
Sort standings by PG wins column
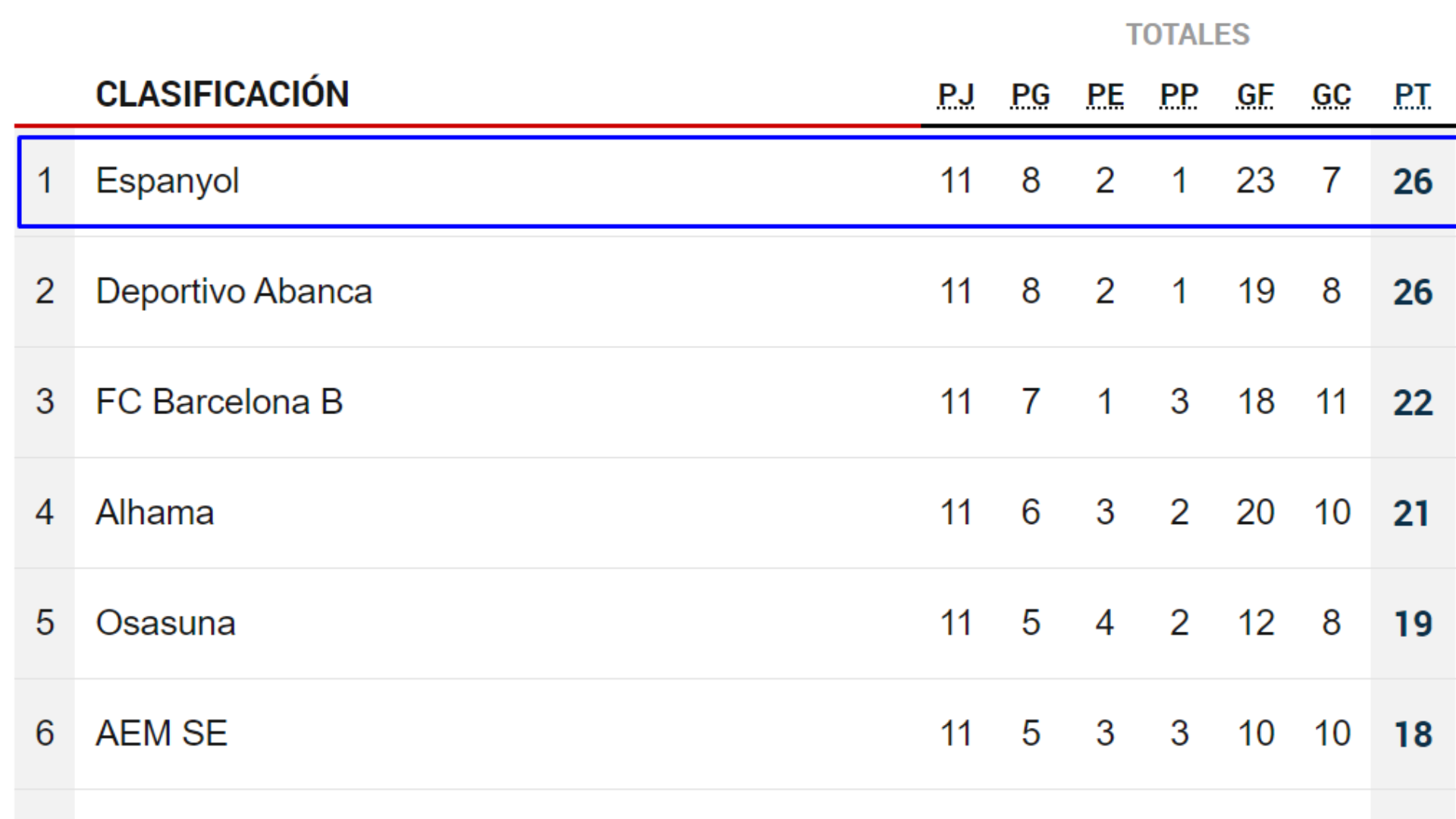1031,94
